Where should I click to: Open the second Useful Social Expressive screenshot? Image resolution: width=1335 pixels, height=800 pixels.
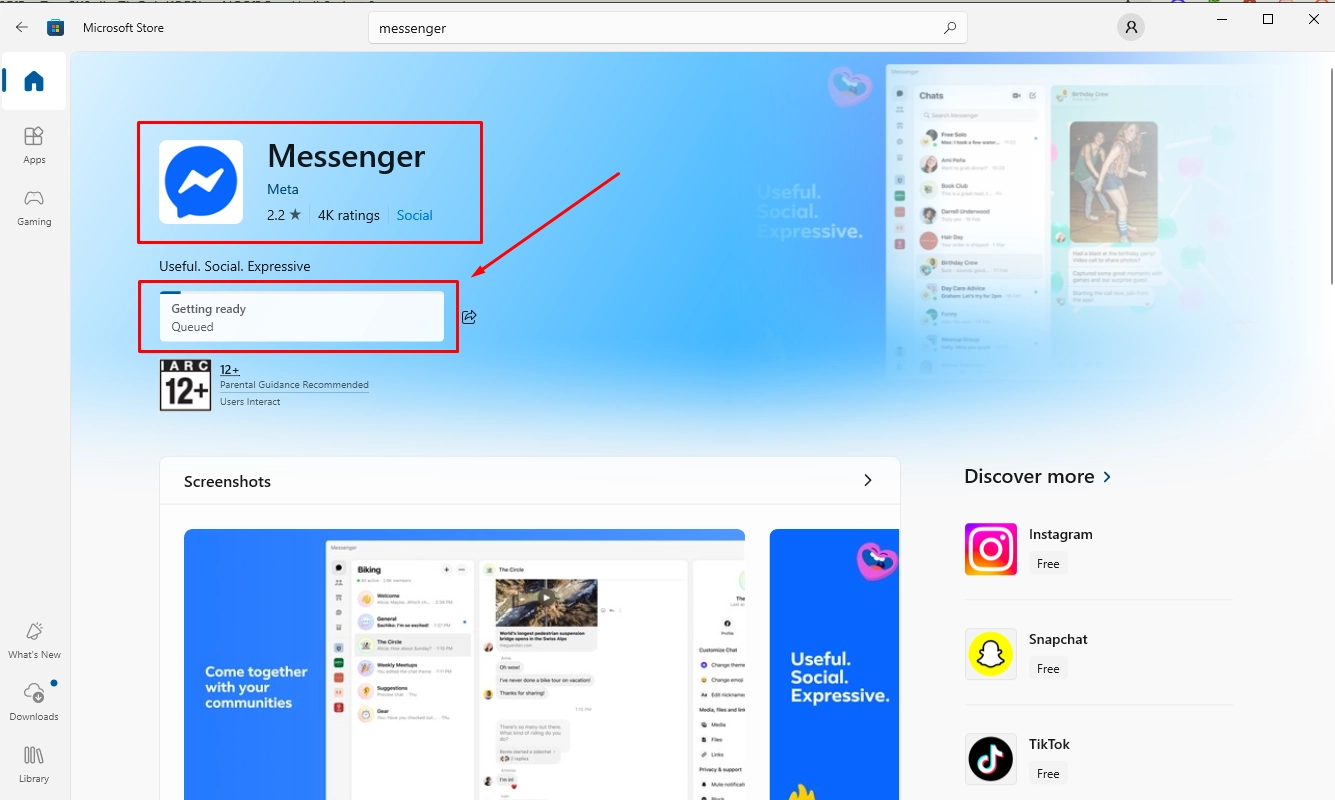834,665
